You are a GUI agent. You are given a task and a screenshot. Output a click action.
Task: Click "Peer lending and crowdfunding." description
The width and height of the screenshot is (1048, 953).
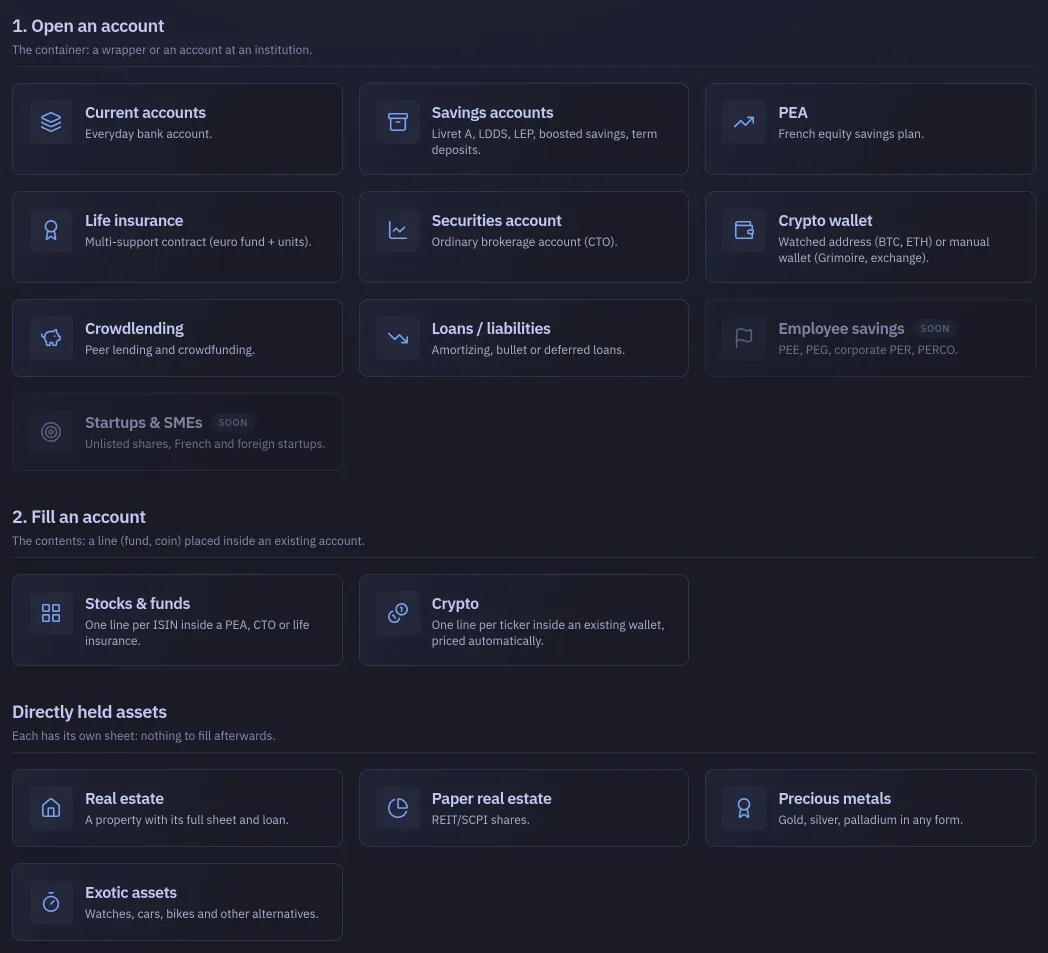pyautogui.click(x=170, y=350)
